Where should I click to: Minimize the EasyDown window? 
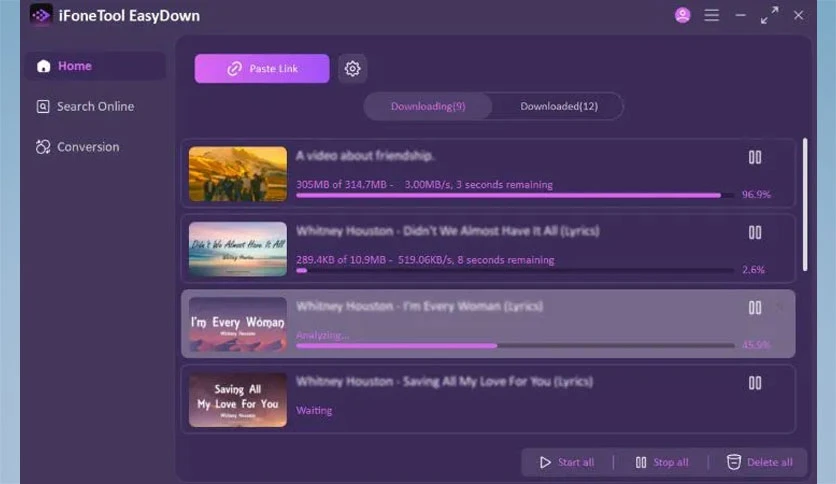tap(741, 15)
